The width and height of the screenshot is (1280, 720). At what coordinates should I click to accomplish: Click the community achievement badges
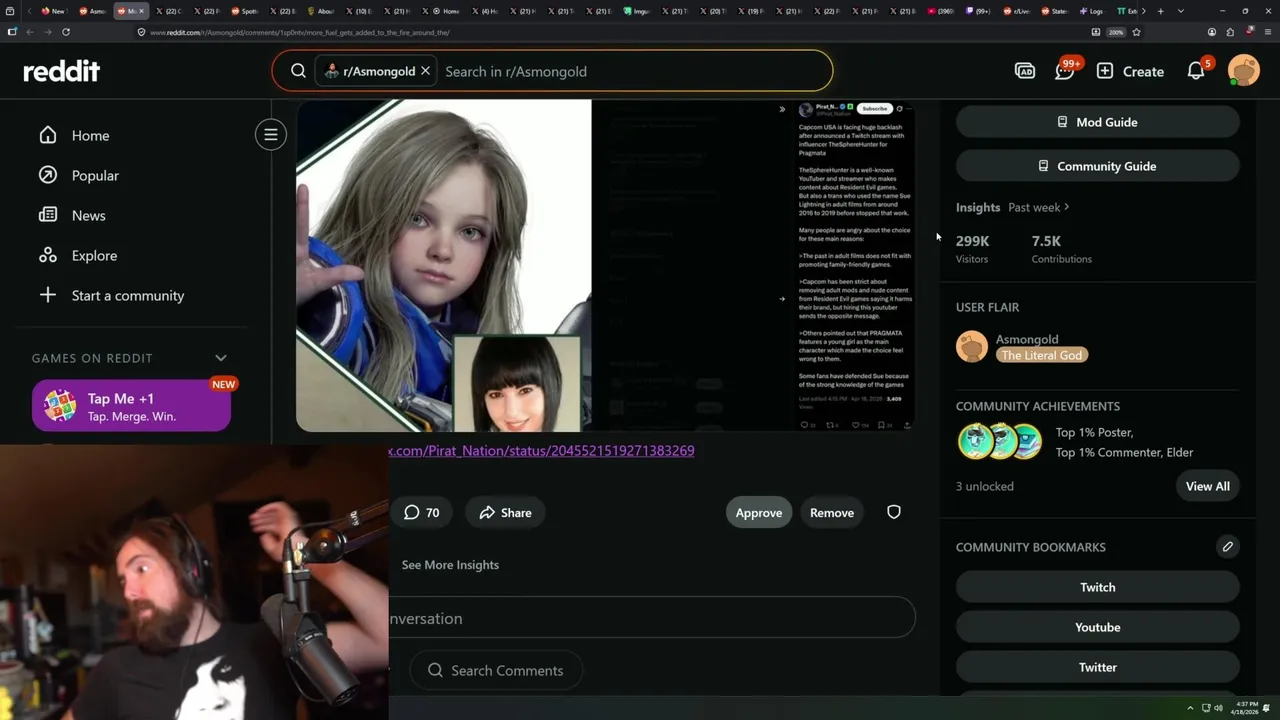tap(1000, 442)
